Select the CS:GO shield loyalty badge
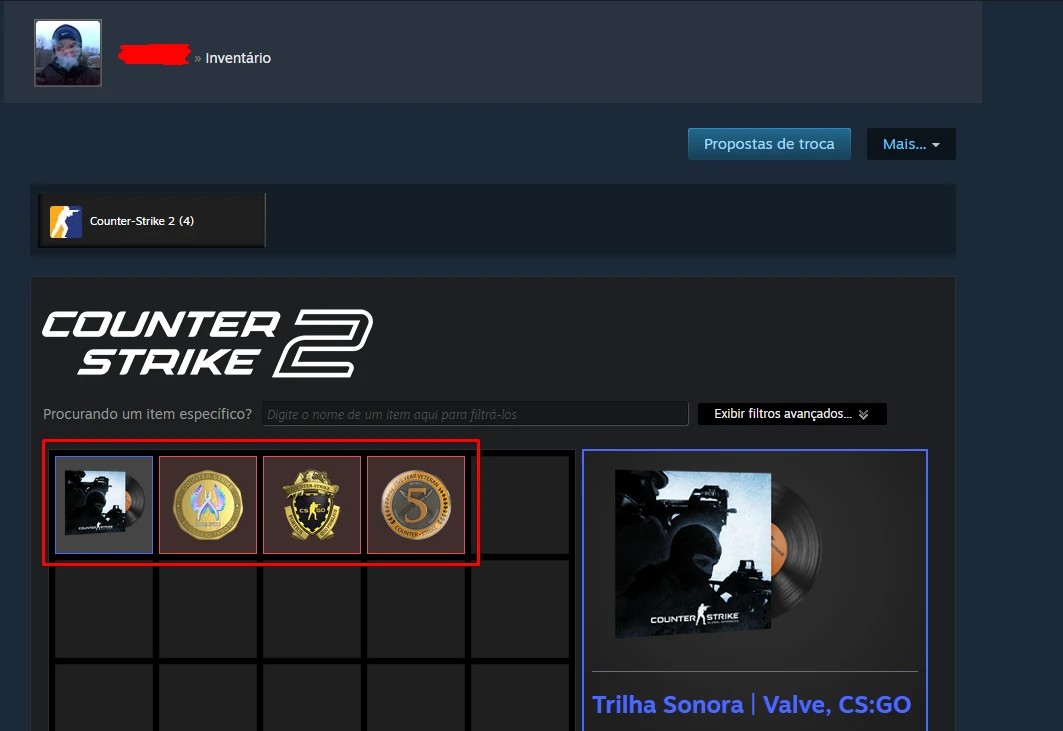This screenshot has width=1063, height=731. pos(312,505)
